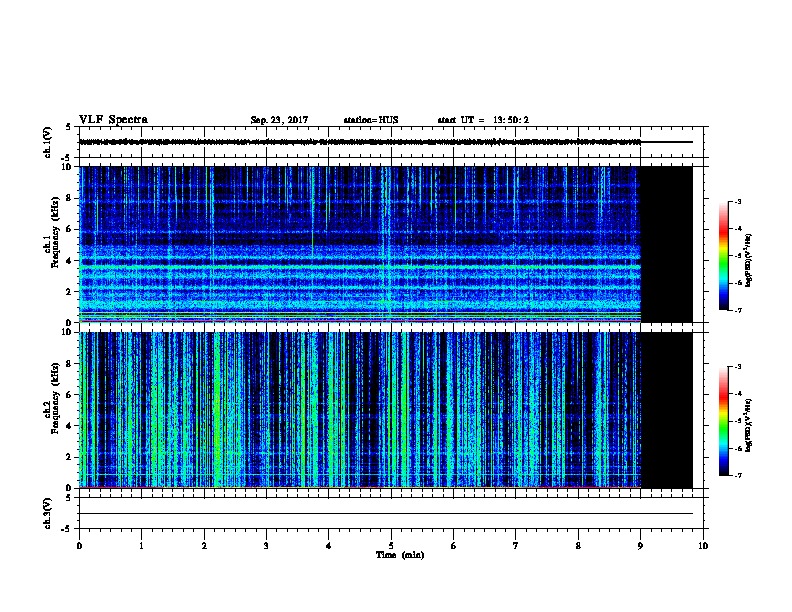This screenshot has height=612, width=792.
Task: Click the ch.1 spectrogram colorbar
Action: click(x=723, y=256)
